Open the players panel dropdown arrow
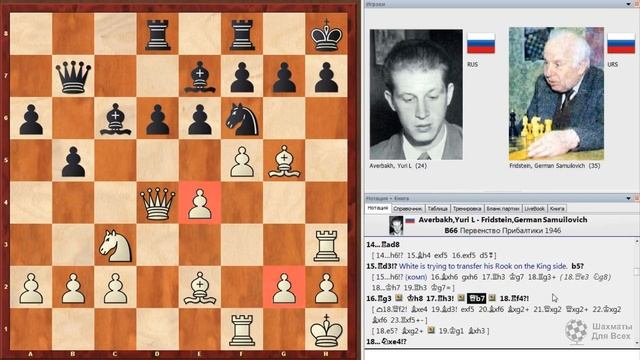The image size is (640, 360). click(629, 4)
